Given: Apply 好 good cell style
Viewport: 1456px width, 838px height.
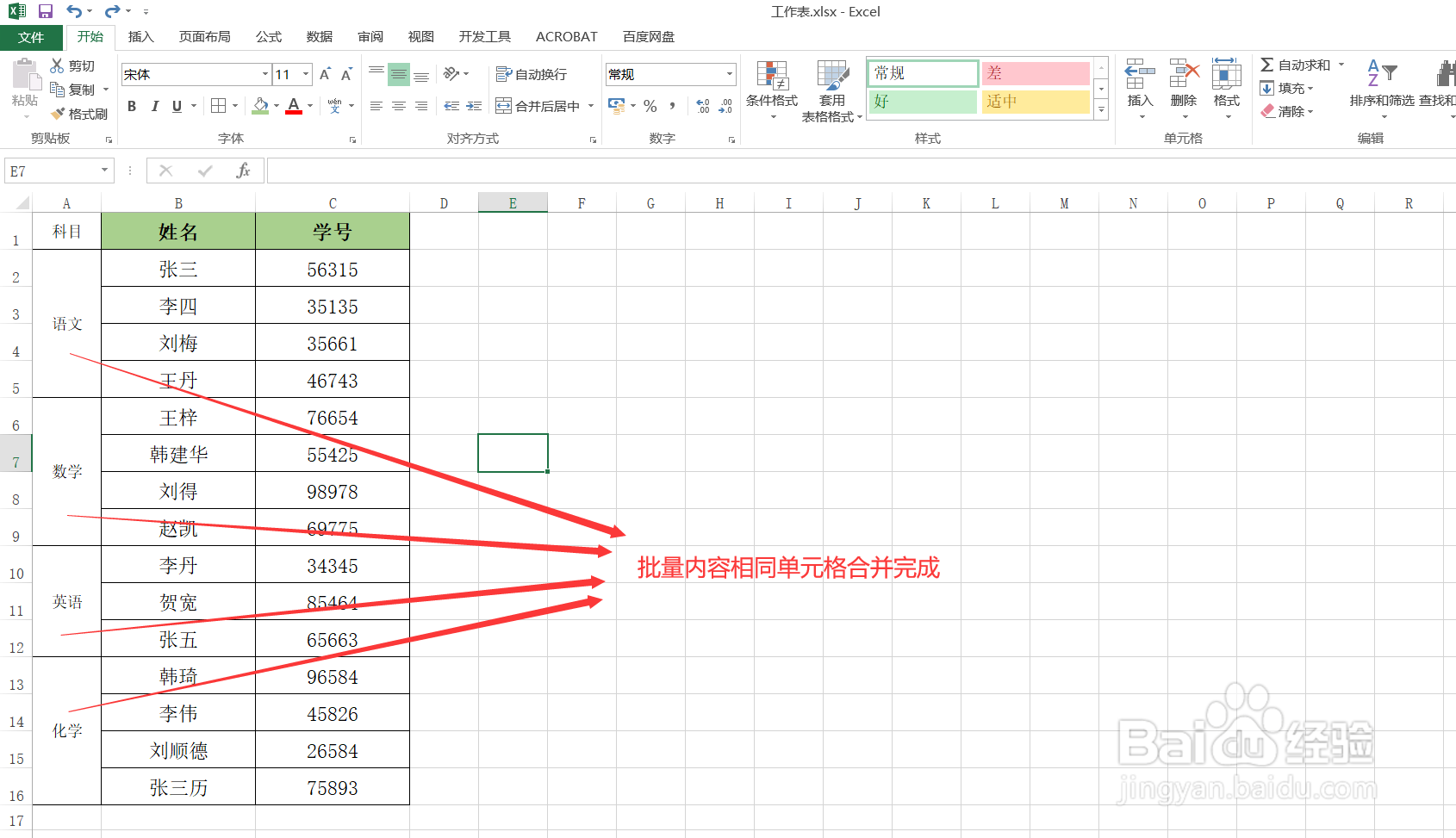Looking at the screenshot, I should click(x=924, y=102).
